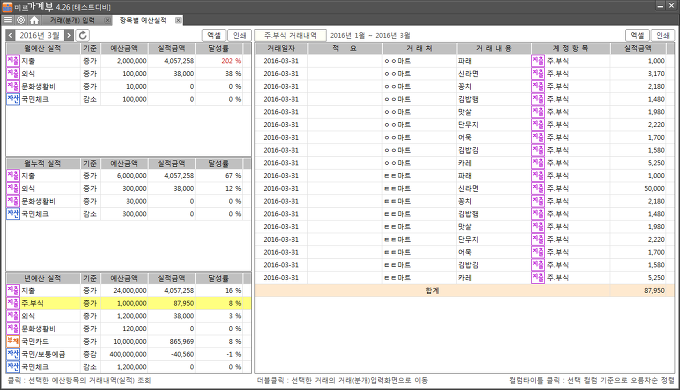Sort transactions by 거래처 column header
This screenshot has width=680, height=390.
(x=419, y=49)
